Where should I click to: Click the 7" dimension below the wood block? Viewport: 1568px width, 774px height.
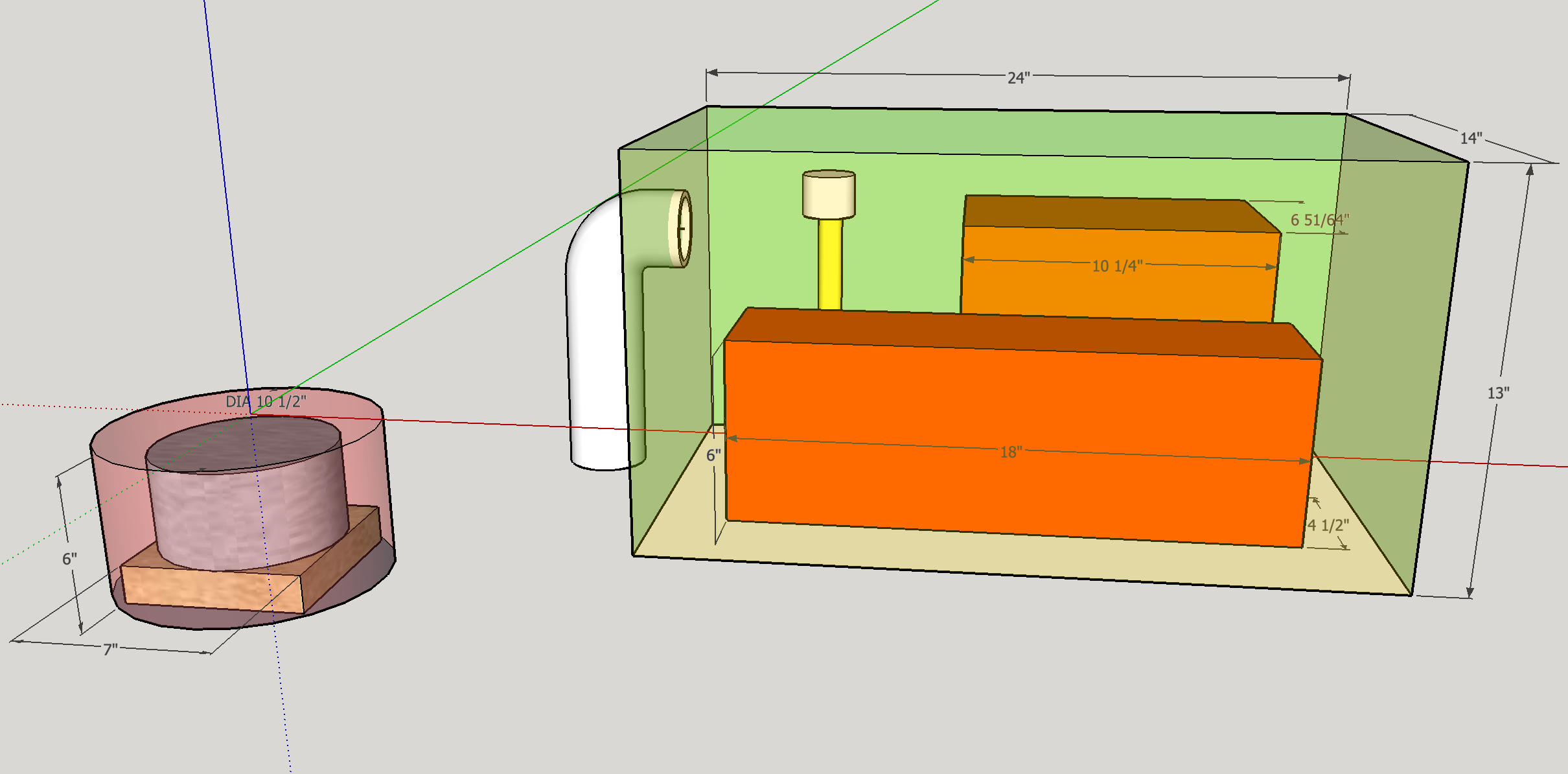coord(110,649)
